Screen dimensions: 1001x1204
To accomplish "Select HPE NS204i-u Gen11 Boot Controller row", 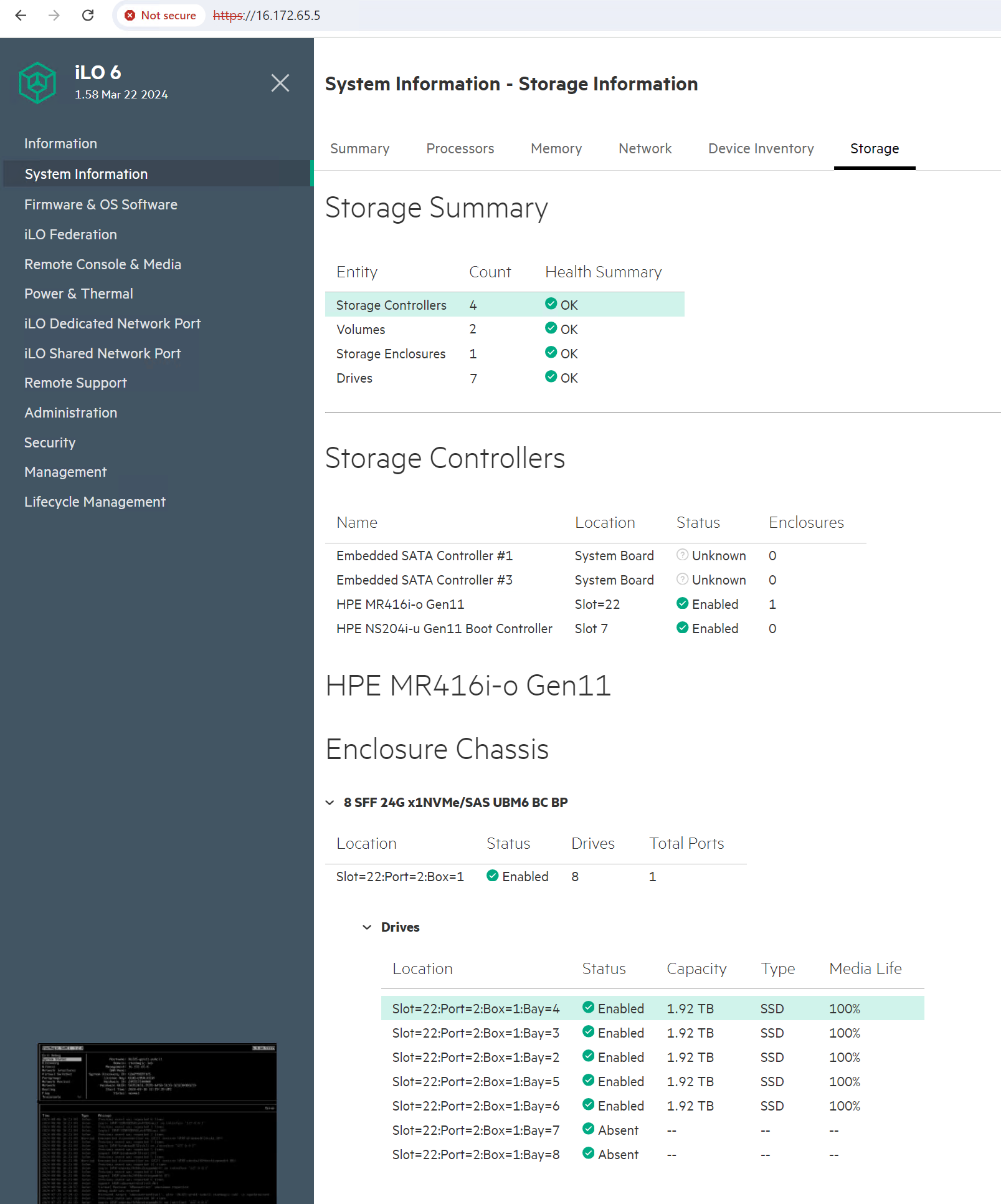I will 595,628.
